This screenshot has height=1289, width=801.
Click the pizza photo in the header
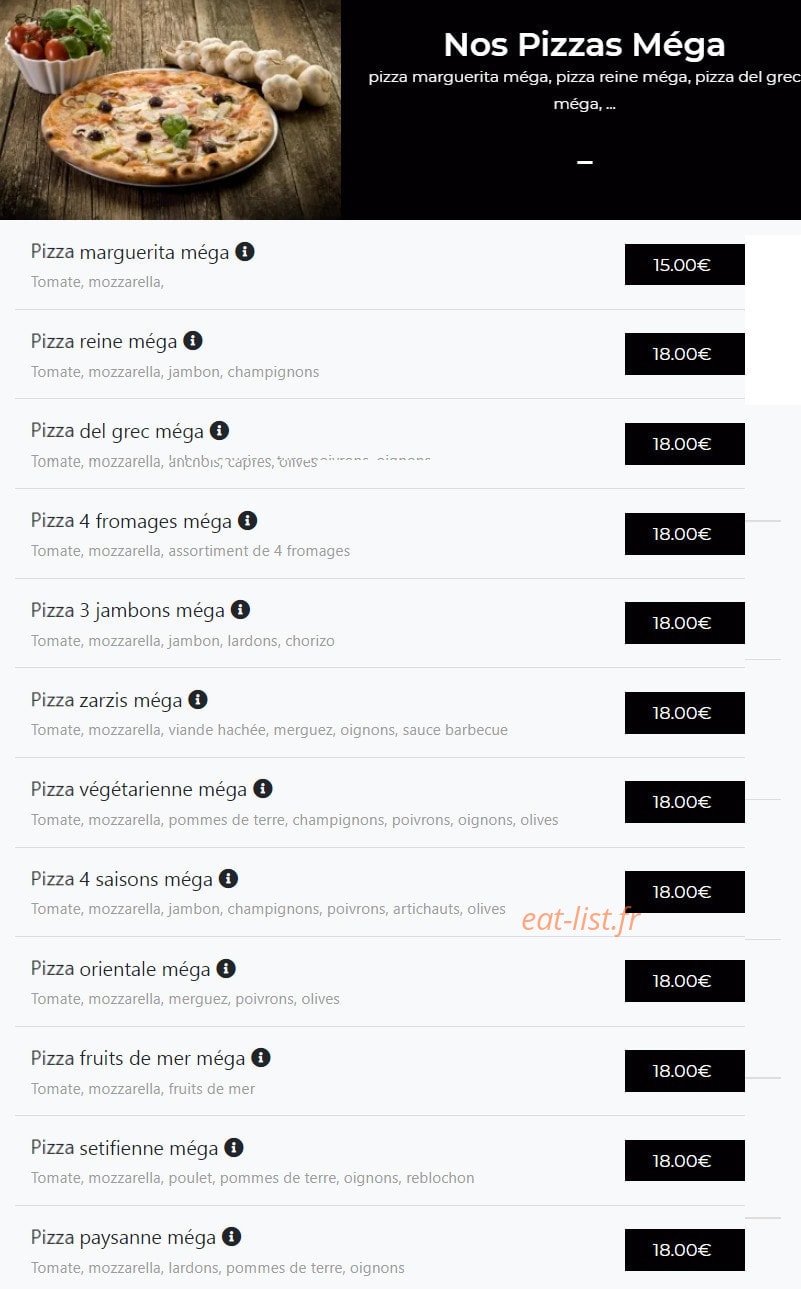(x=170, y=110)
